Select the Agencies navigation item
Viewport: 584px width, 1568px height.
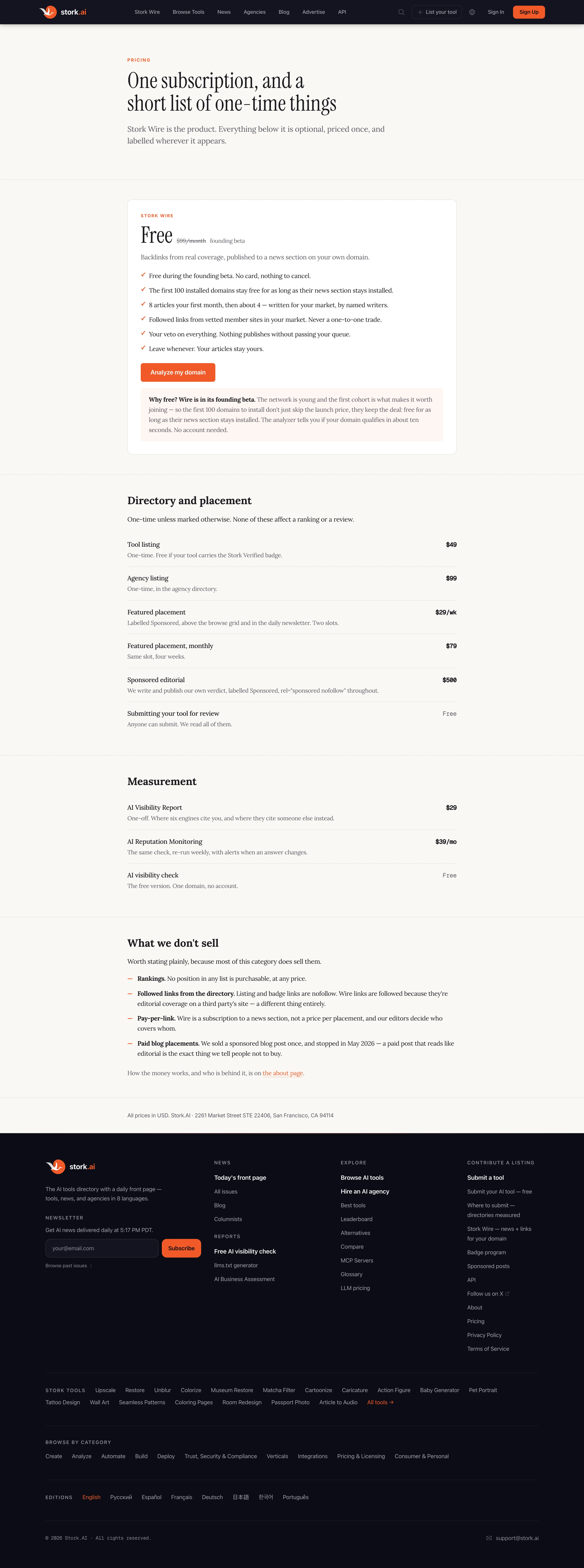254,12
